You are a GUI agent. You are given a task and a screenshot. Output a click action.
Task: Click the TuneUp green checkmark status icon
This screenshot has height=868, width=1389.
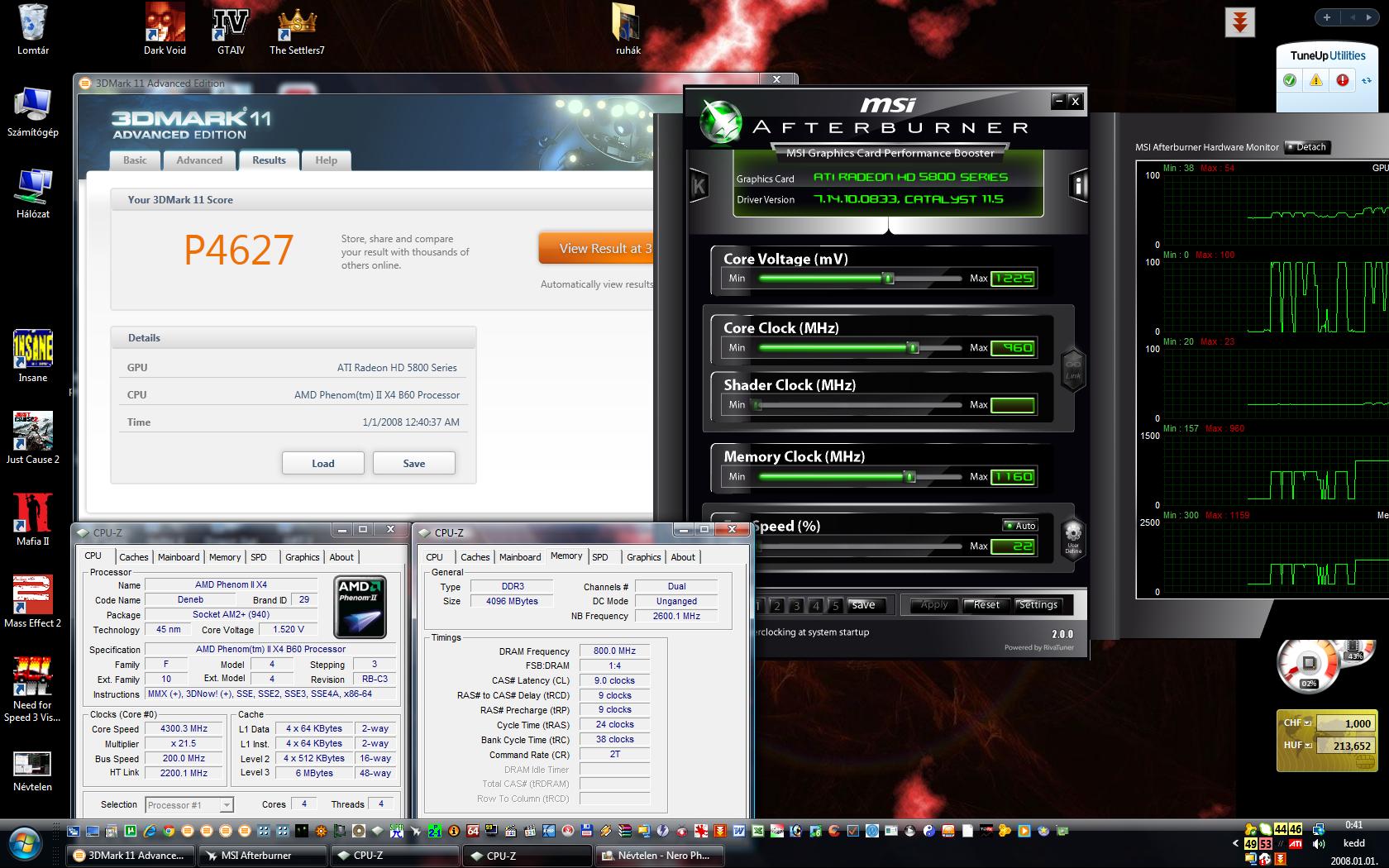[x=1290, y=80]
